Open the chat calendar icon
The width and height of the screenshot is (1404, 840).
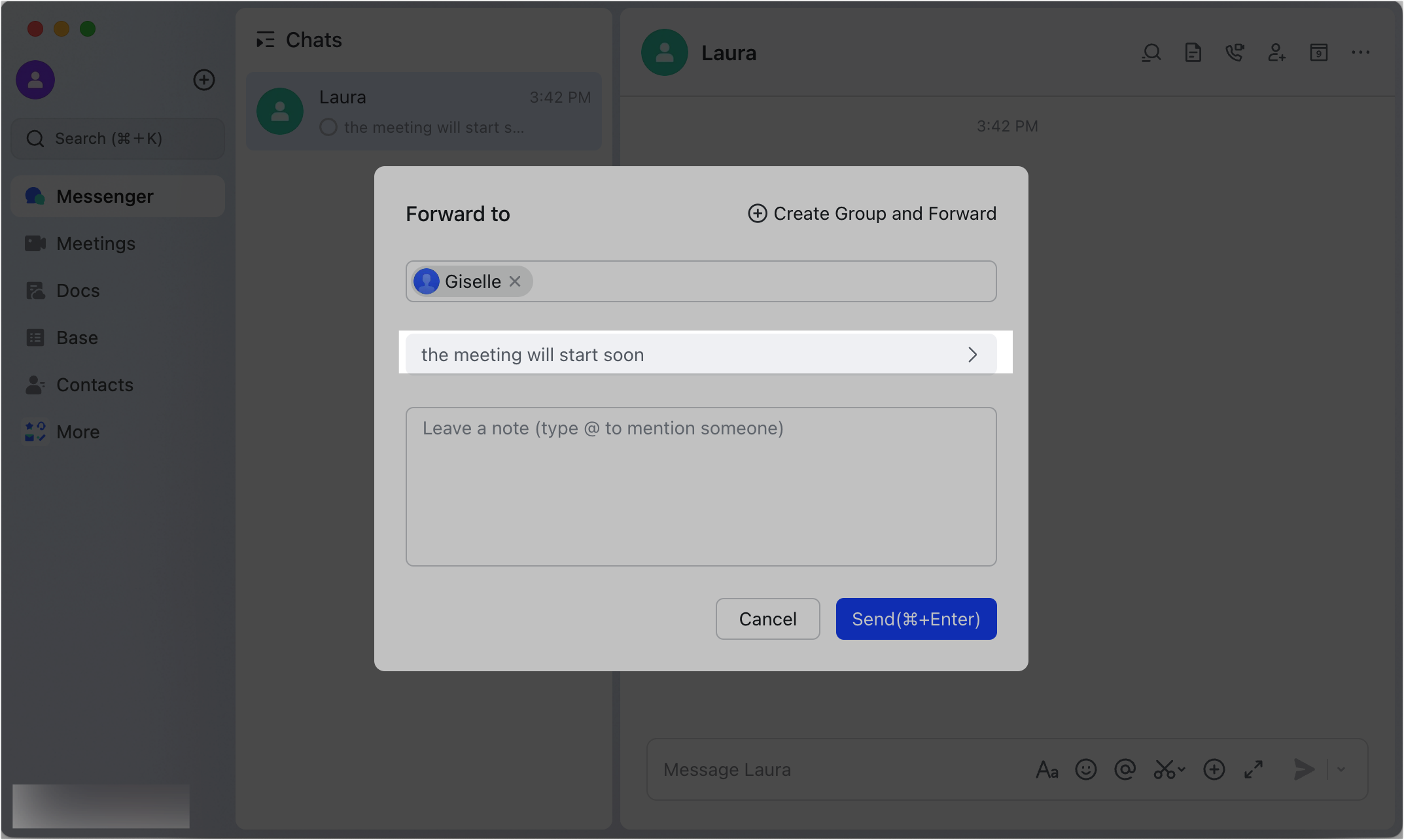point(1320,52)
